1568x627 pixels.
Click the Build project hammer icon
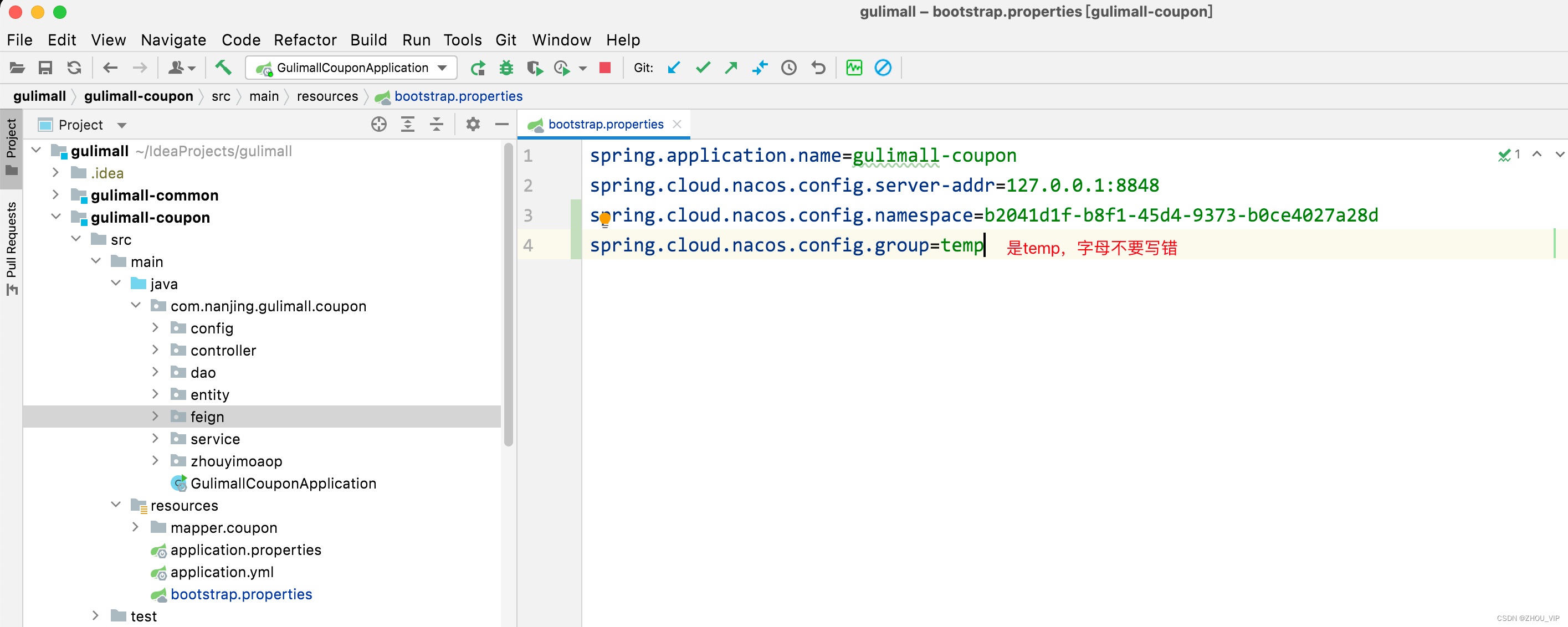[x=223, y=68]
